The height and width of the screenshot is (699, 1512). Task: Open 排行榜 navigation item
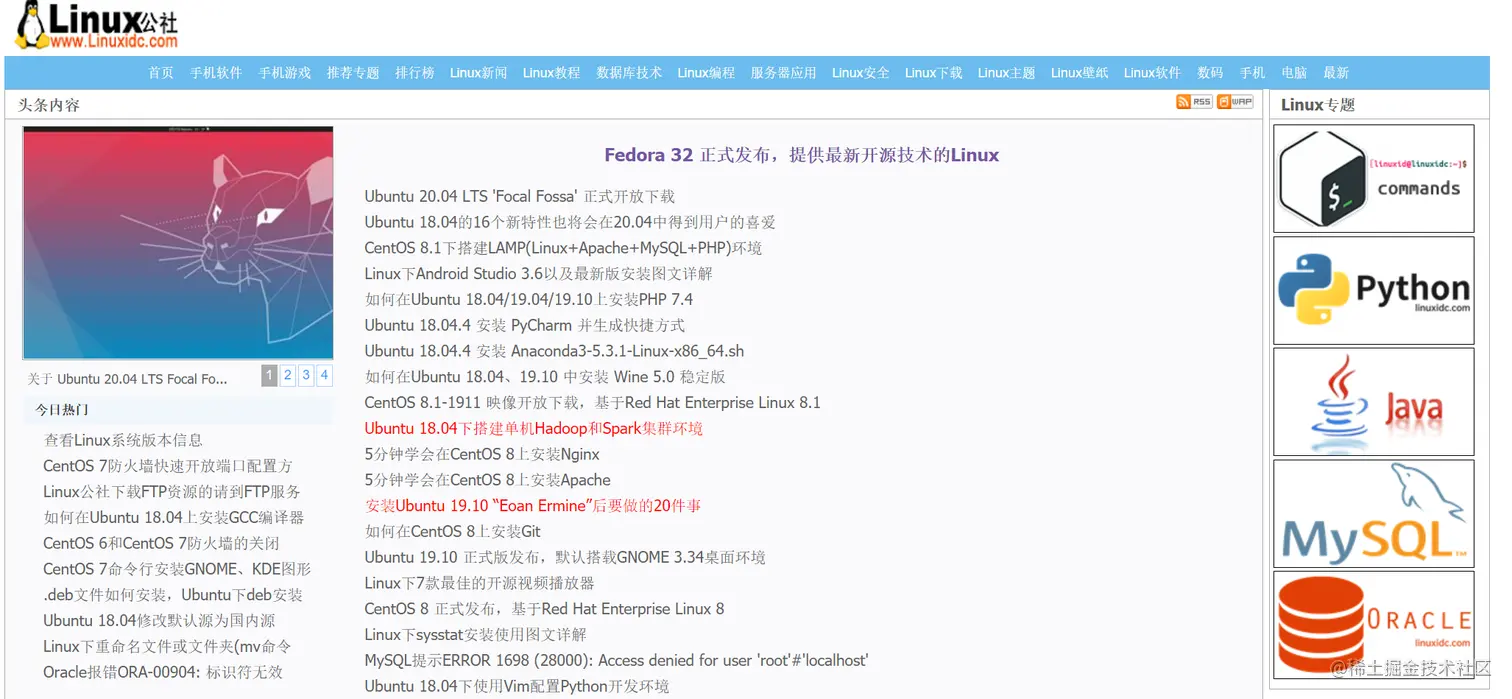tap(415, 73)
